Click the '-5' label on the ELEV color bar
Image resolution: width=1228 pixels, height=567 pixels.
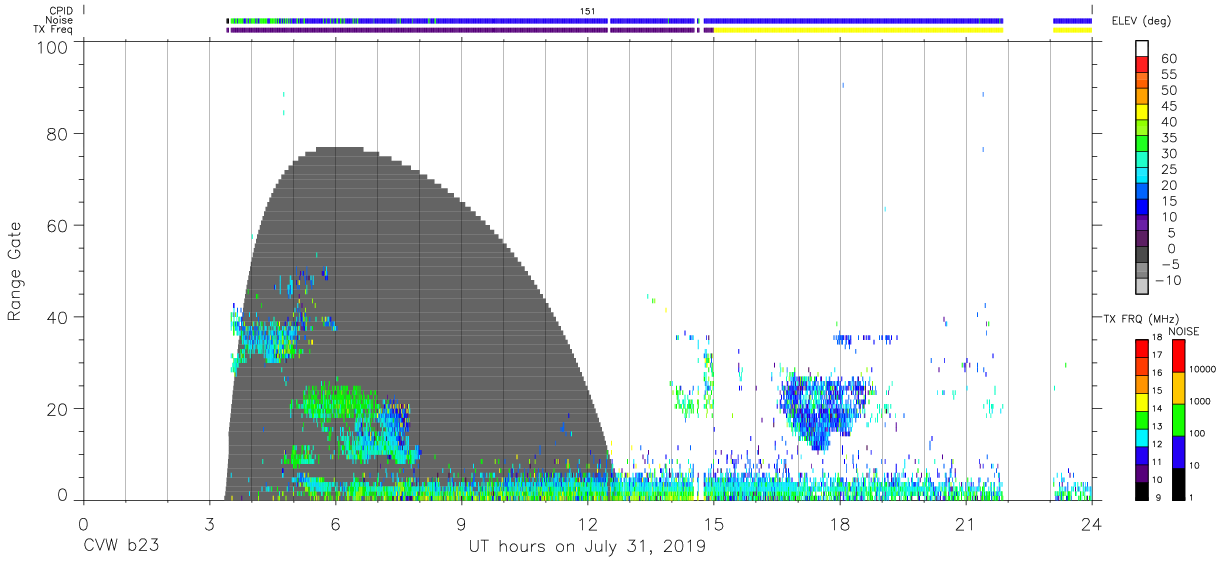click(x=1169, y=264)
